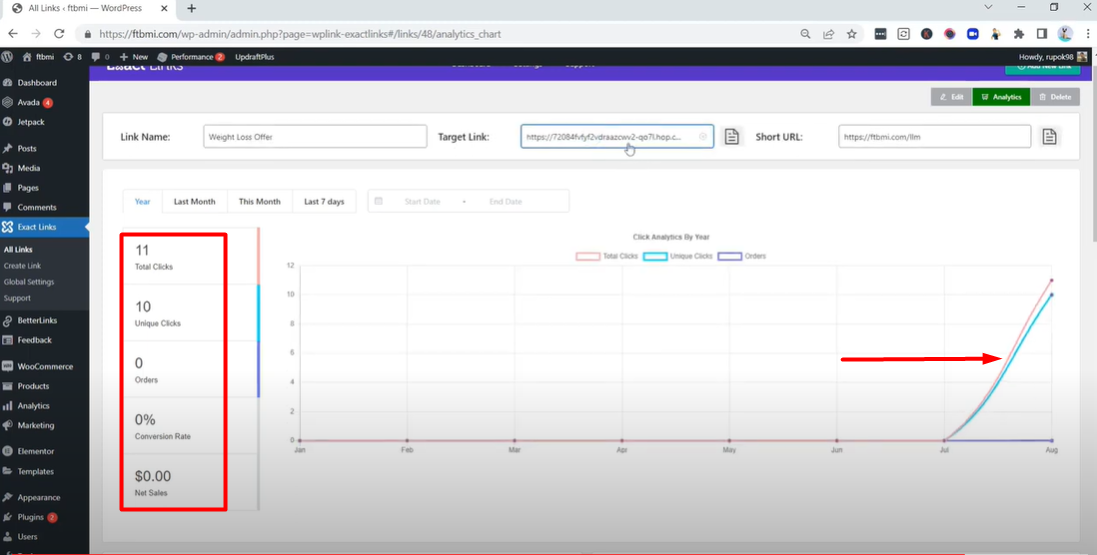This screenshot has width=1097, height=555.
Task: Switch to Last Month tab
Action: 194,201
